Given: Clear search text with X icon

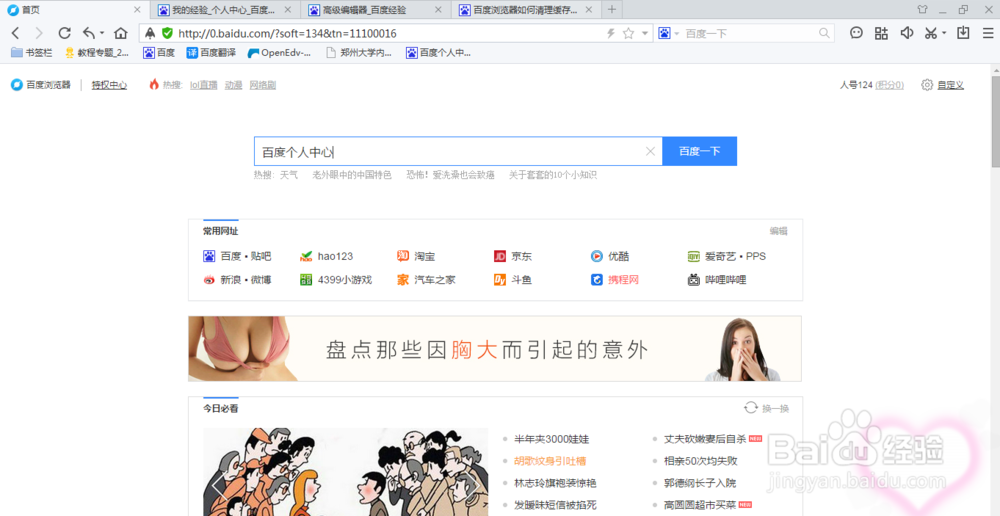Looking at the screenshot, I should 651,151.
